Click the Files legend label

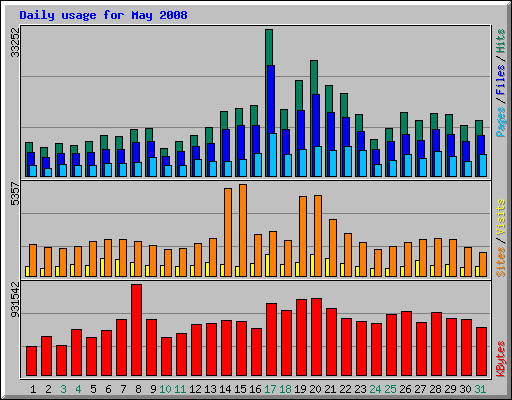pos(501,80)
